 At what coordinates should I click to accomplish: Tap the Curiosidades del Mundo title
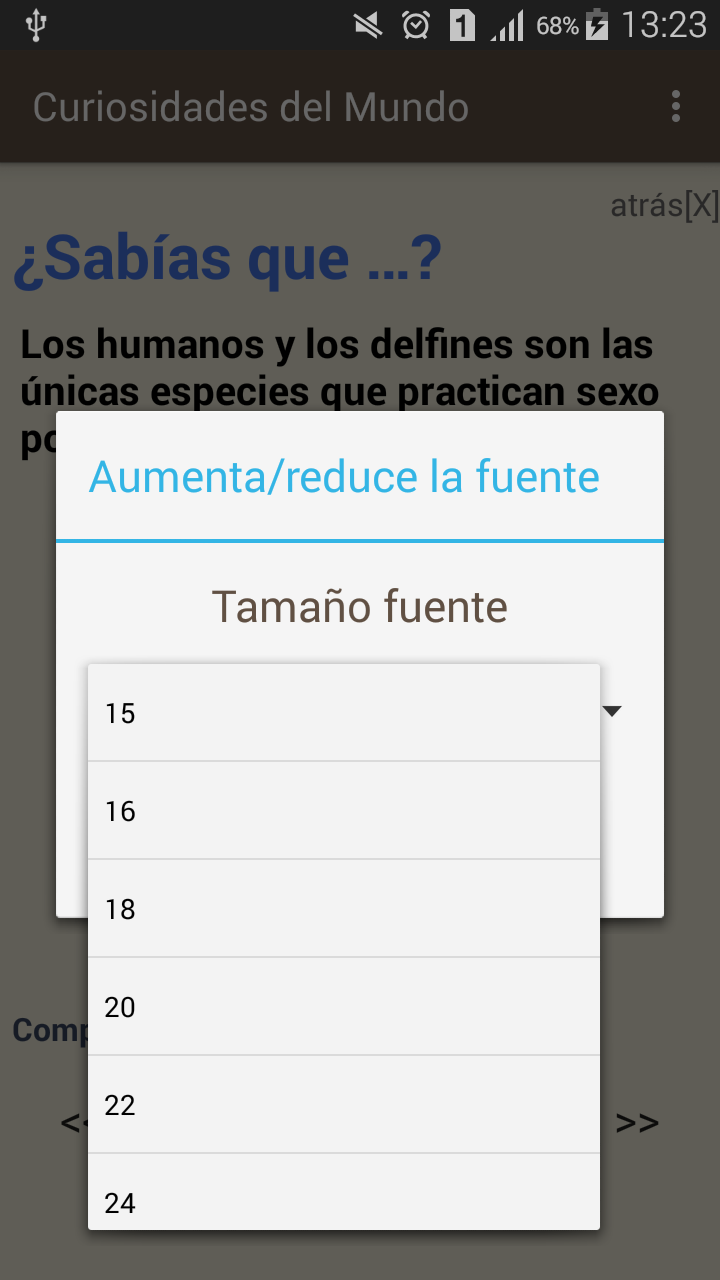click(x=251, y=107)
